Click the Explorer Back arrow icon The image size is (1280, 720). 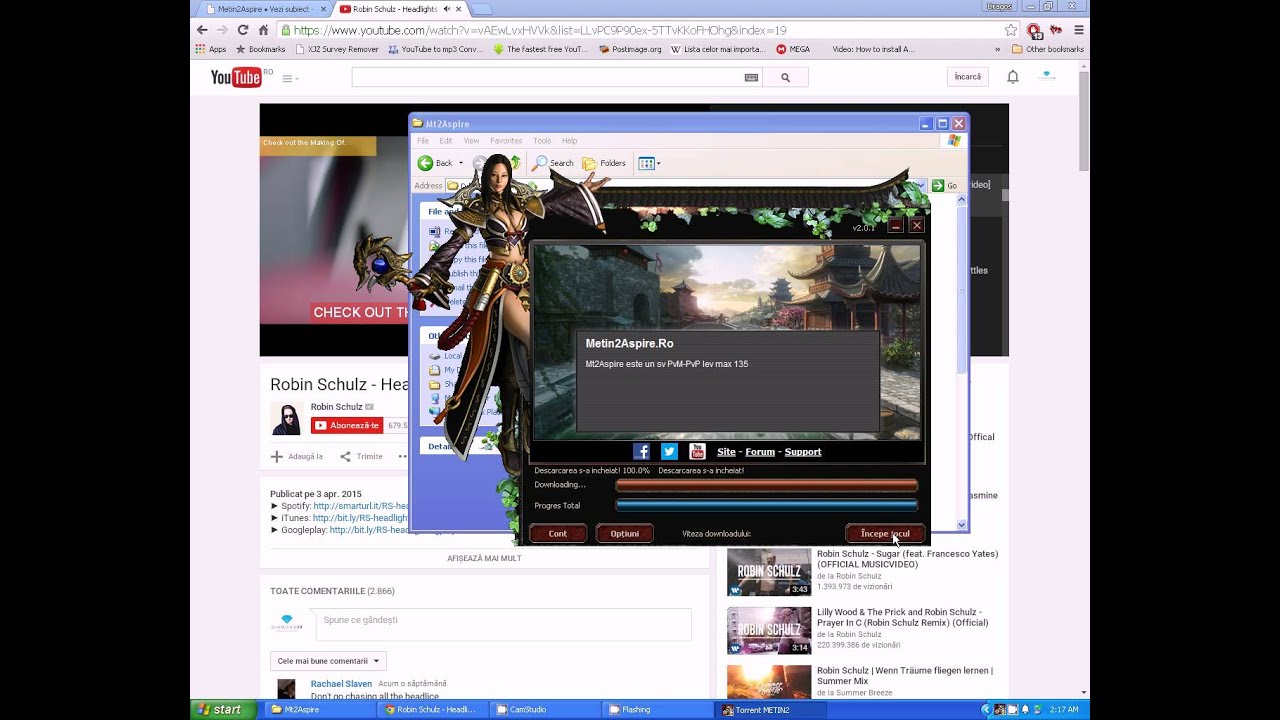pos(425,163)
